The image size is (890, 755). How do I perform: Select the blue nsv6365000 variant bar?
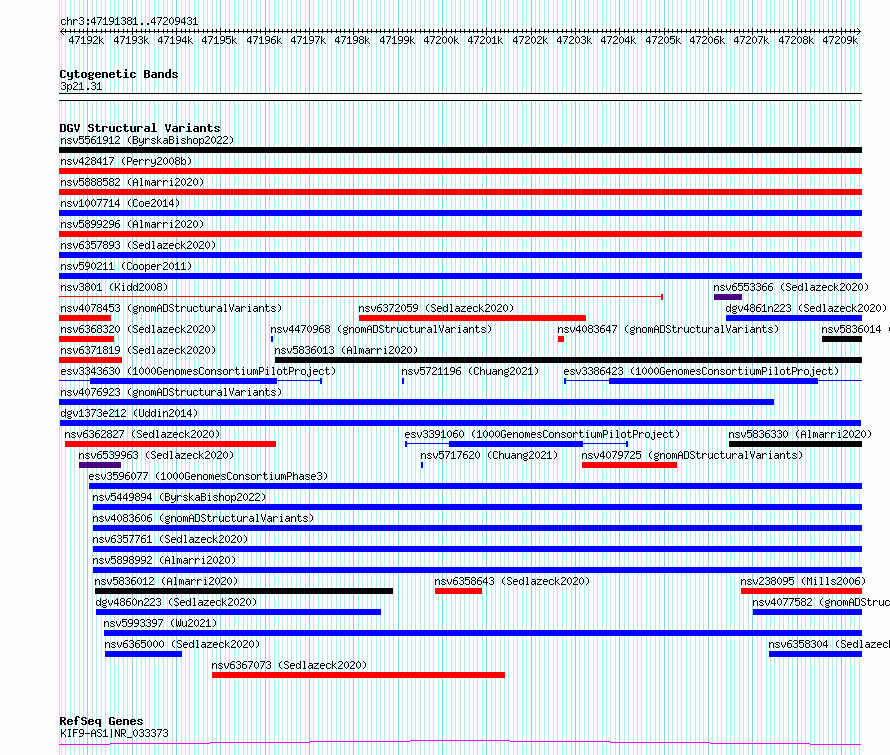144,654
